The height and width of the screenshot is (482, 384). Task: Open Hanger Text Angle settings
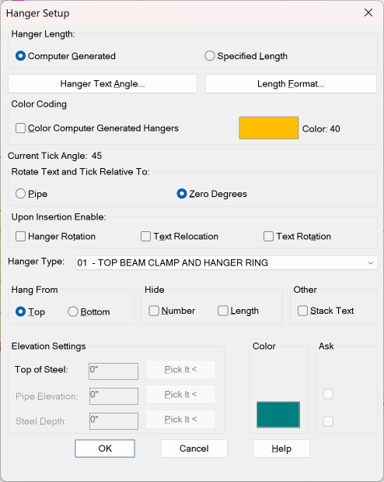tap(103, 84)
